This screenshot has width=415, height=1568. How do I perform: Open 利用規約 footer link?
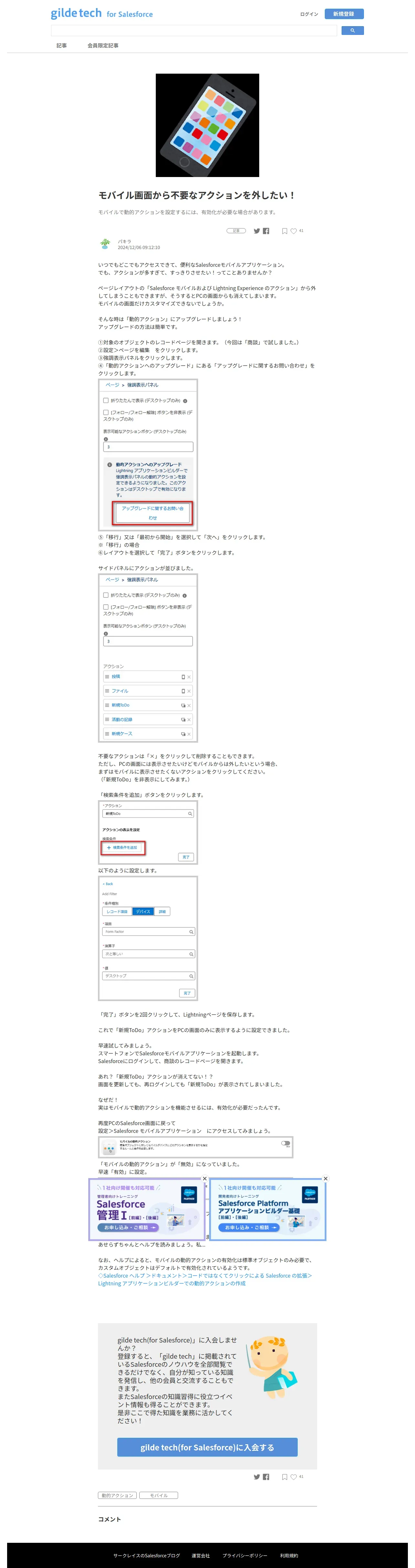coord(289,1555)
